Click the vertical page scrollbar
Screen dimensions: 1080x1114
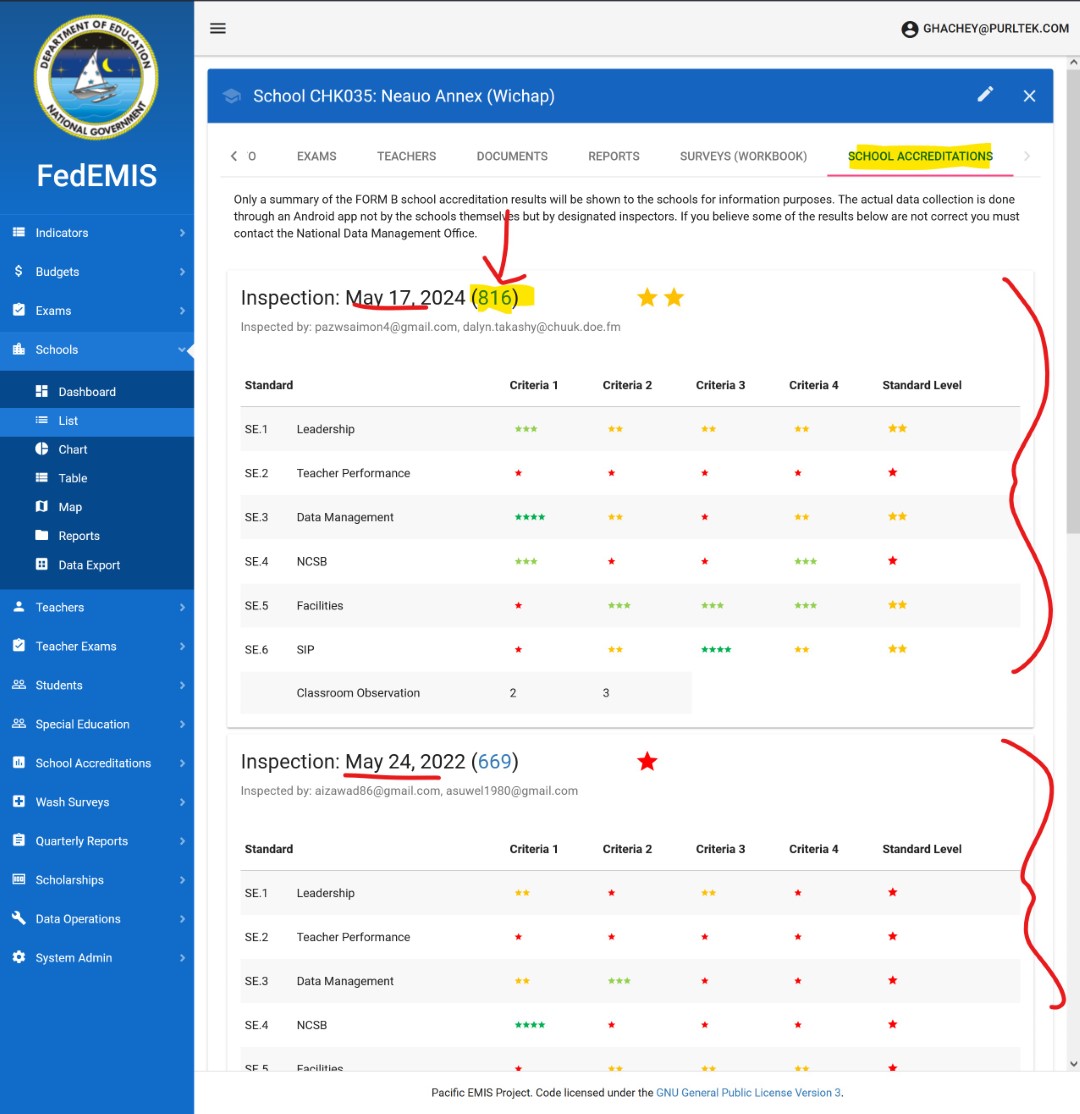(x=1073, y=300)
